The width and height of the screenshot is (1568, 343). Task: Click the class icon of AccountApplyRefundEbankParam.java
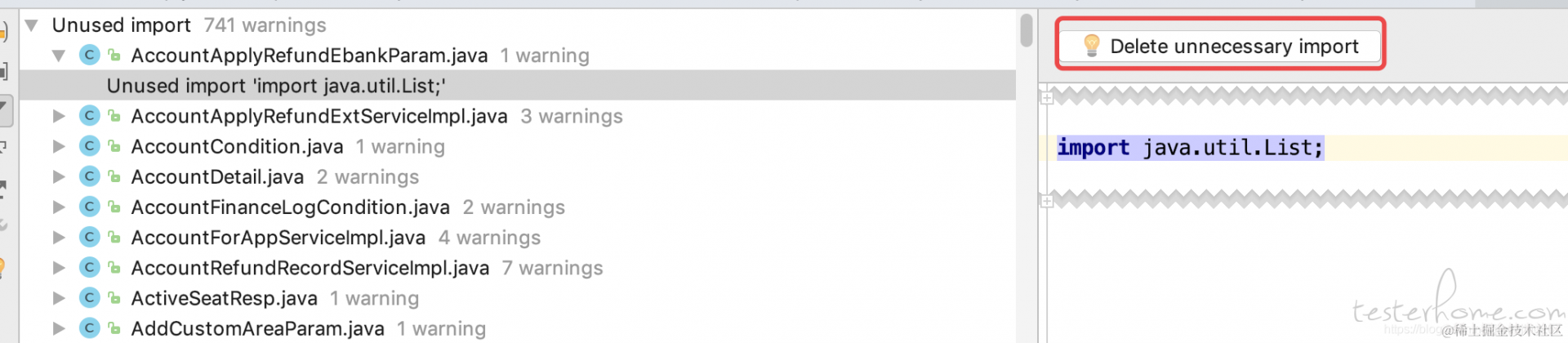90,55
